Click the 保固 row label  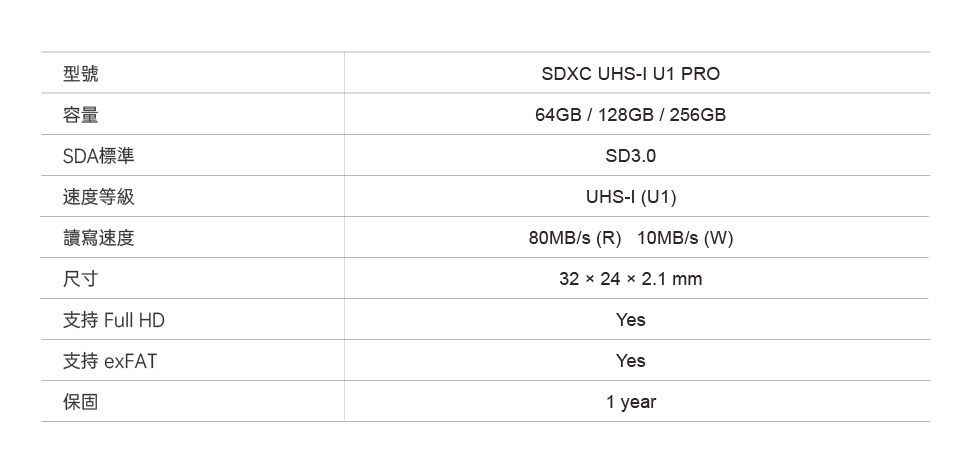(81, 402)
